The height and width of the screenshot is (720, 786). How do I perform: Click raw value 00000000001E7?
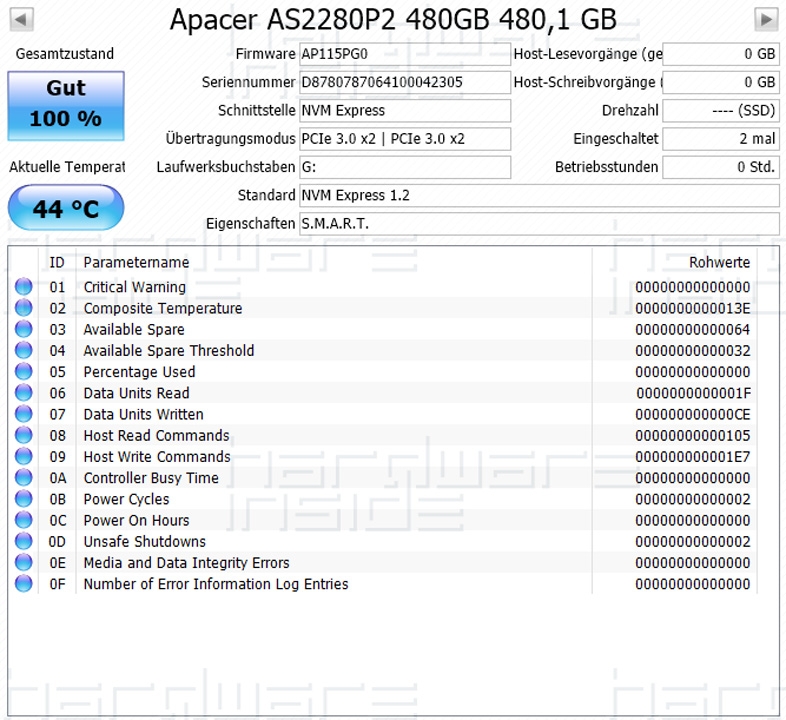[693, 457]
